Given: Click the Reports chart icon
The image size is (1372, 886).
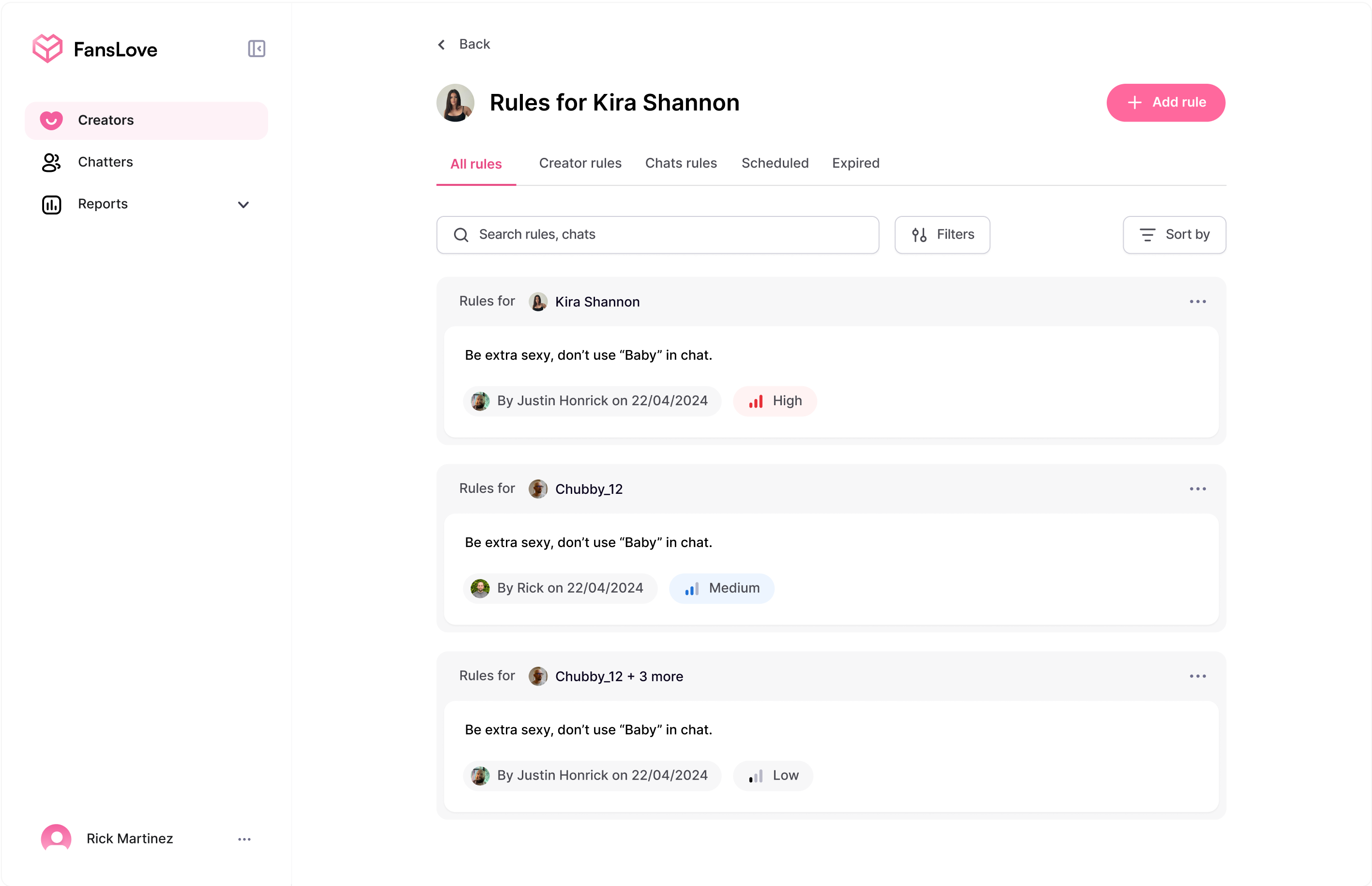Looking at the screenshot, I should [x=51, y=204].
